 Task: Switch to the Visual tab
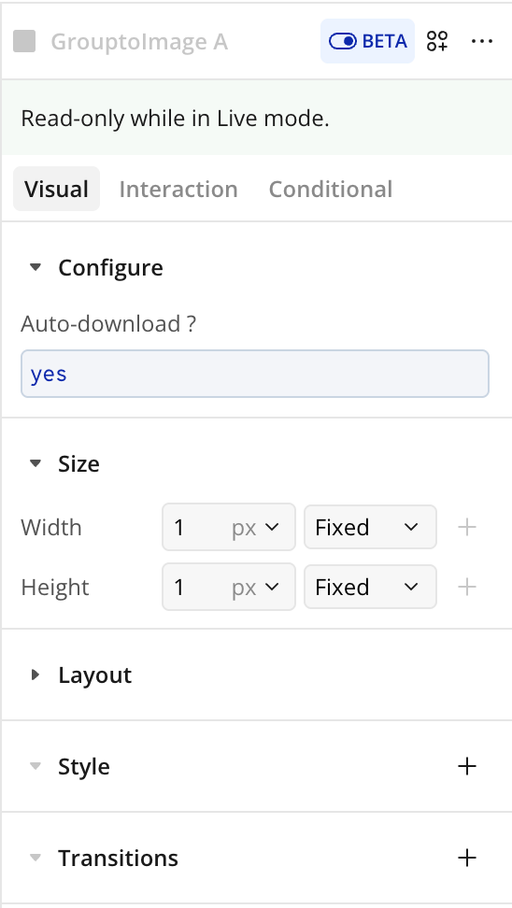pos(56,189)
